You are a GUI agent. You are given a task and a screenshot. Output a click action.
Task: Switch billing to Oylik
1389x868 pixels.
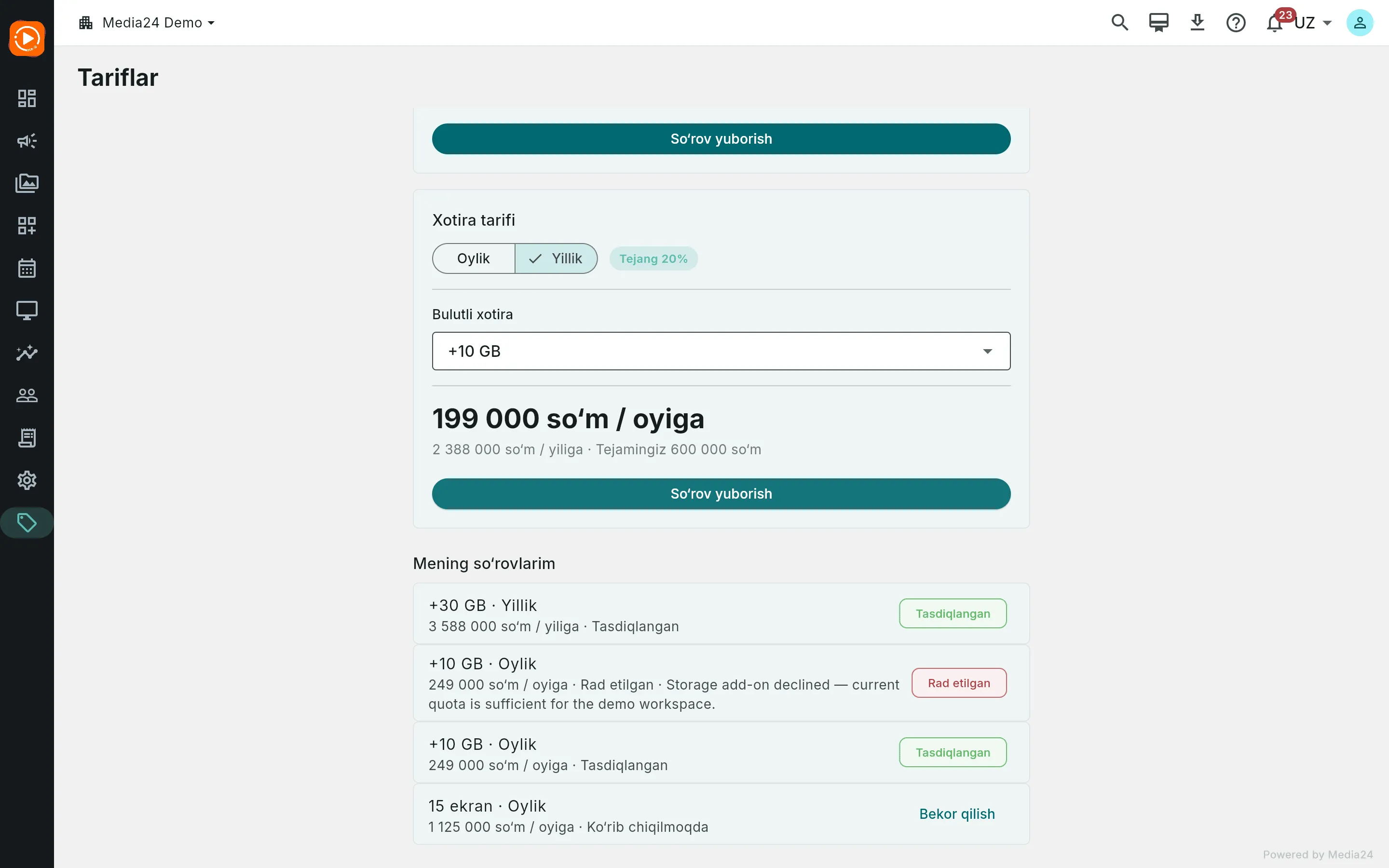(474, 258)
